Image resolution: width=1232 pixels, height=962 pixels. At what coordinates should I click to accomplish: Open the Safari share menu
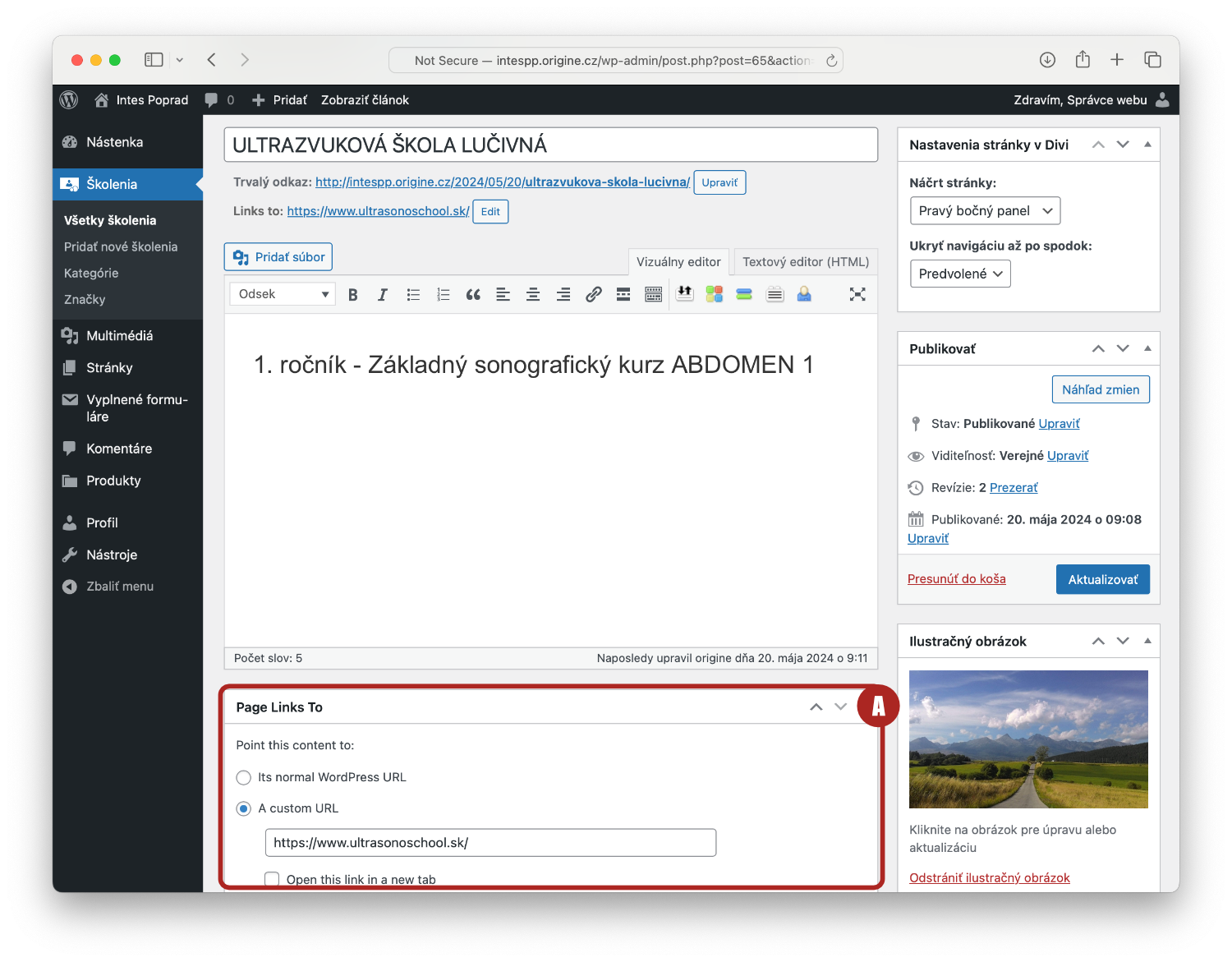(x=1083, y=59)
